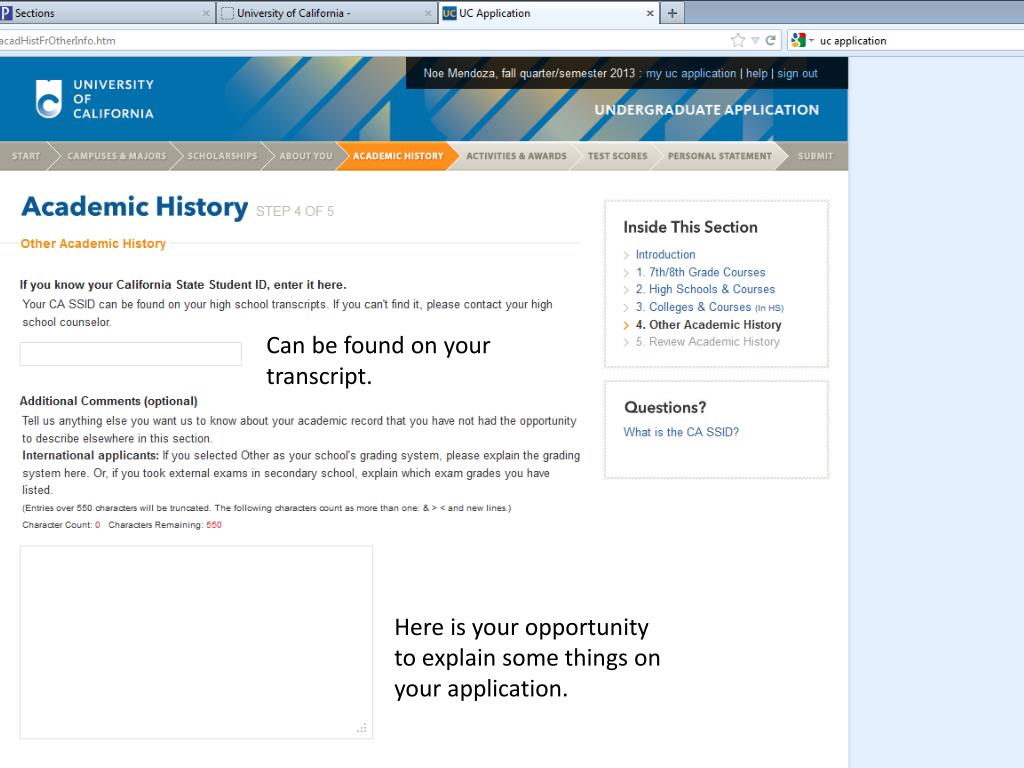
Task: Go to Activities & Awards step
Action: [x=516, y=156]
